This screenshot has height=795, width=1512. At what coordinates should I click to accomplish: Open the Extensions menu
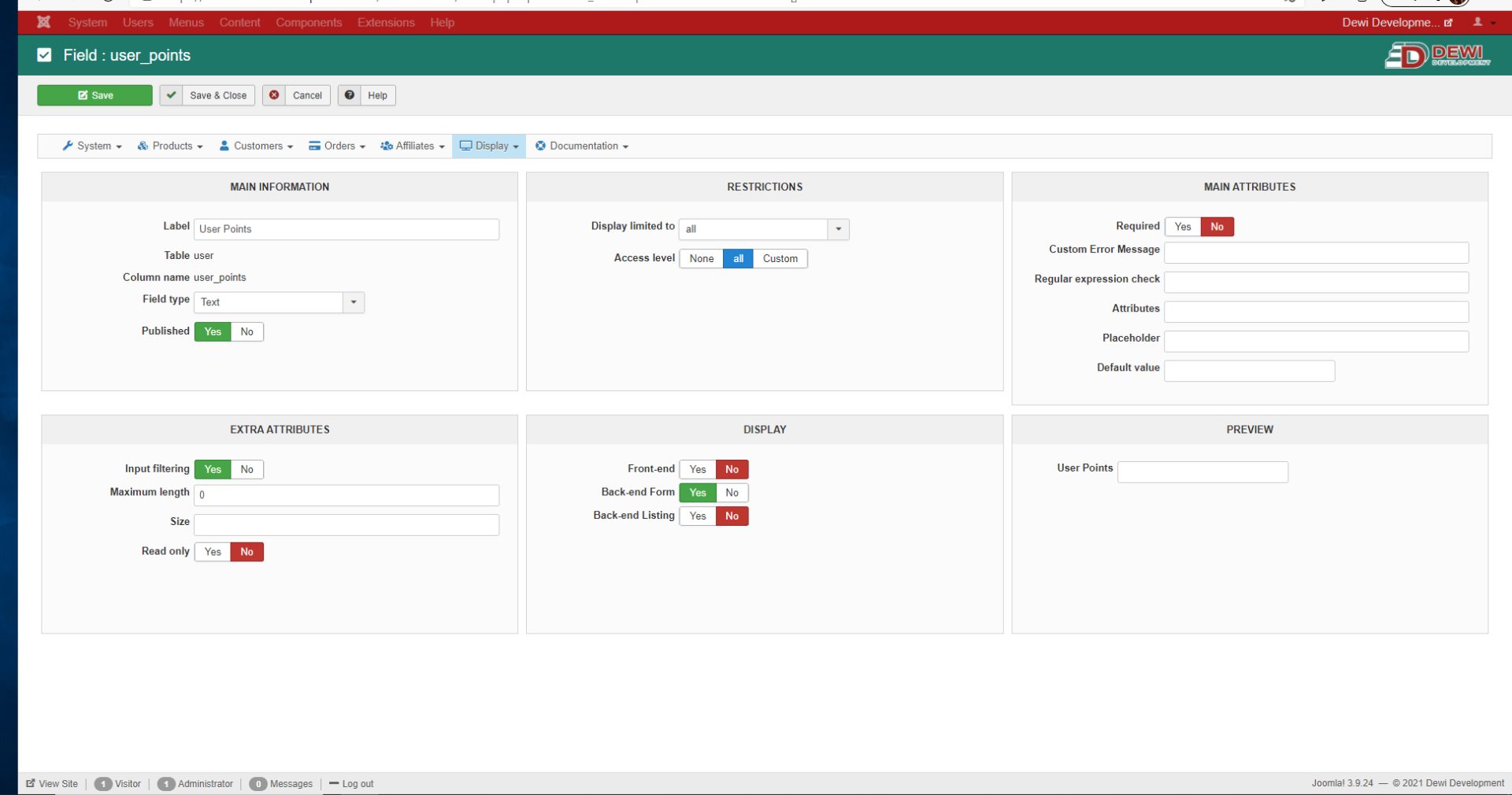click(386, 22)
